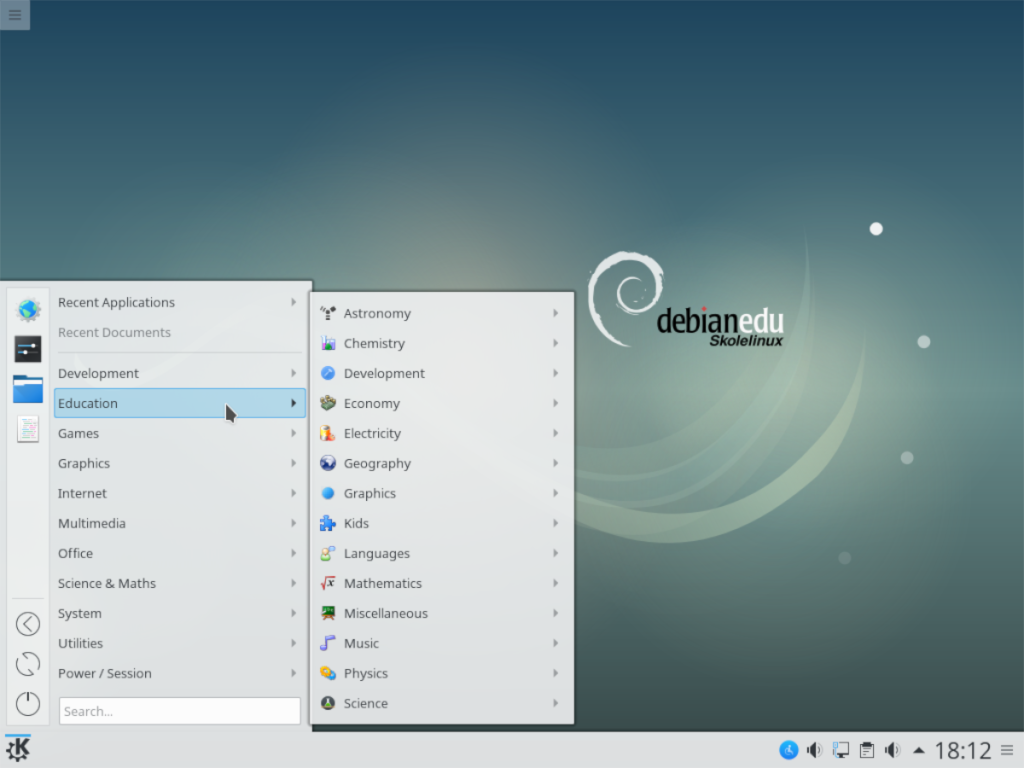
Task: Click inside the Search field
Action: pyautogui.click(x=179, y=710)
